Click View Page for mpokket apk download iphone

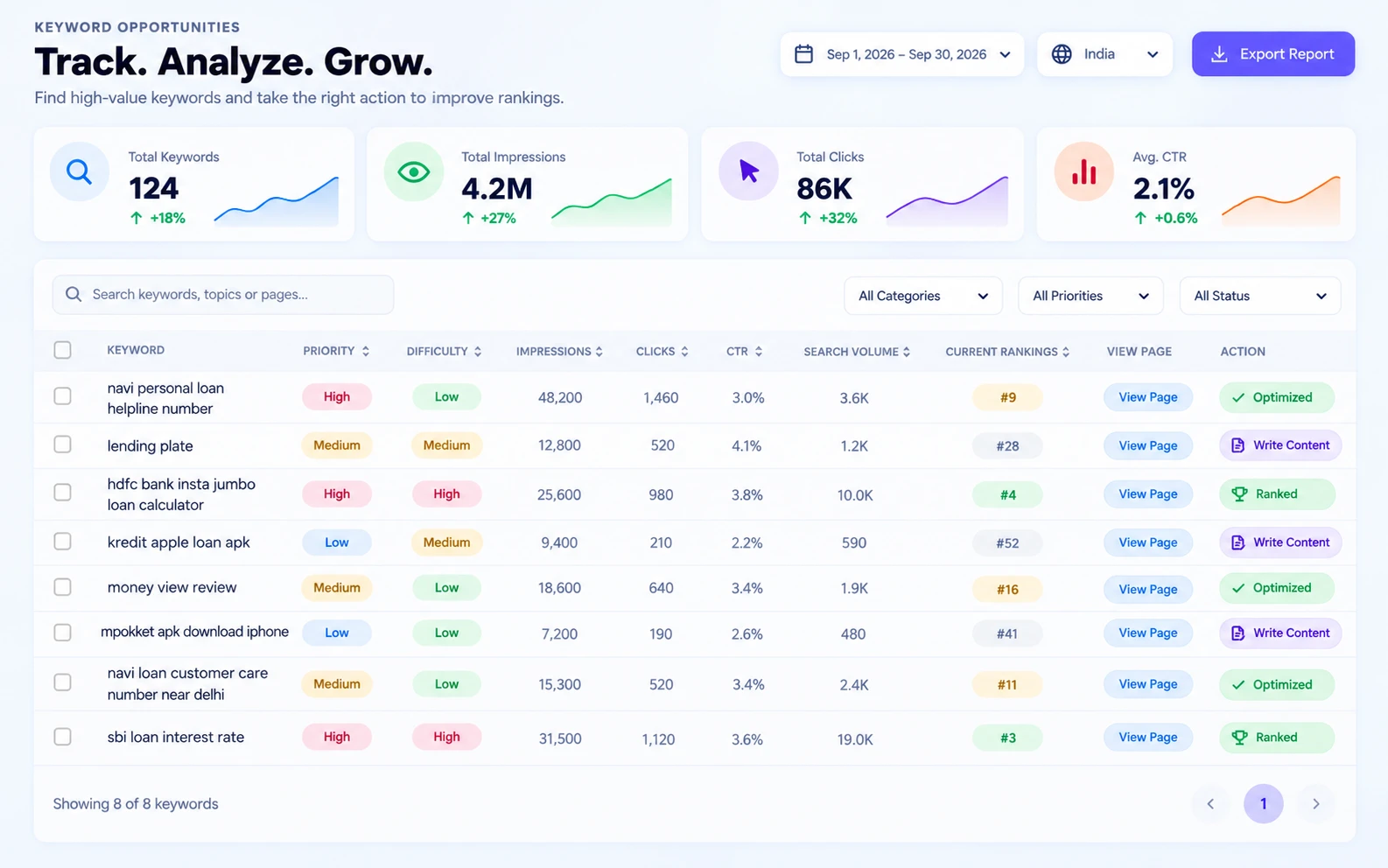(x=1147, y=633)
